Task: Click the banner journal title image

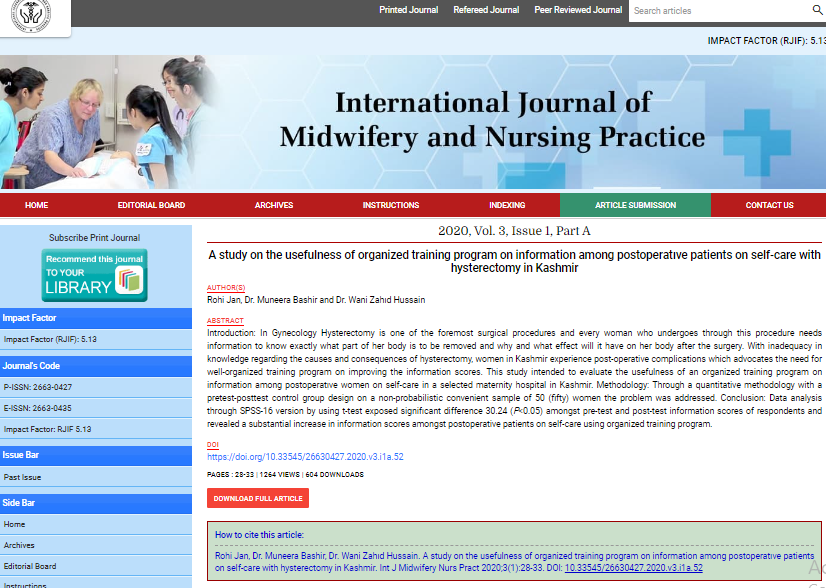Action: pyautogui.click(x=492, y=120)
